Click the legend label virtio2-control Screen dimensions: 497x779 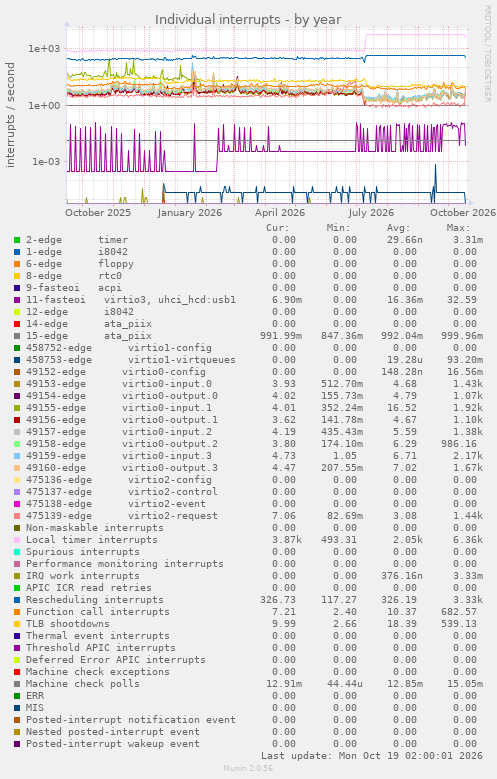pyautogui.click(x=173, y=492)
